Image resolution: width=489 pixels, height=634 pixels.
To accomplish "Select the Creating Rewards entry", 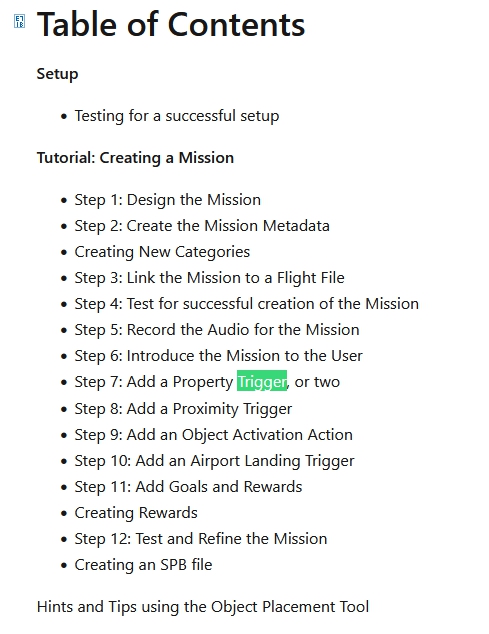I will tap(136, 513).
